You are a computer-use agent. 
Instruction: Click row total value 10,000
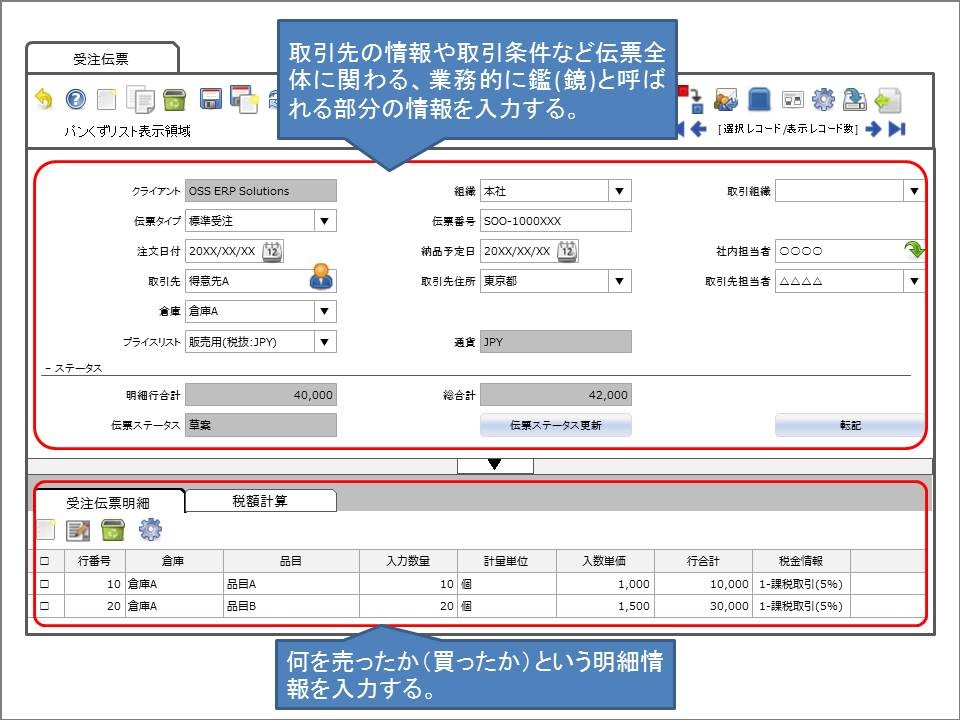click(x=703, y=584)
